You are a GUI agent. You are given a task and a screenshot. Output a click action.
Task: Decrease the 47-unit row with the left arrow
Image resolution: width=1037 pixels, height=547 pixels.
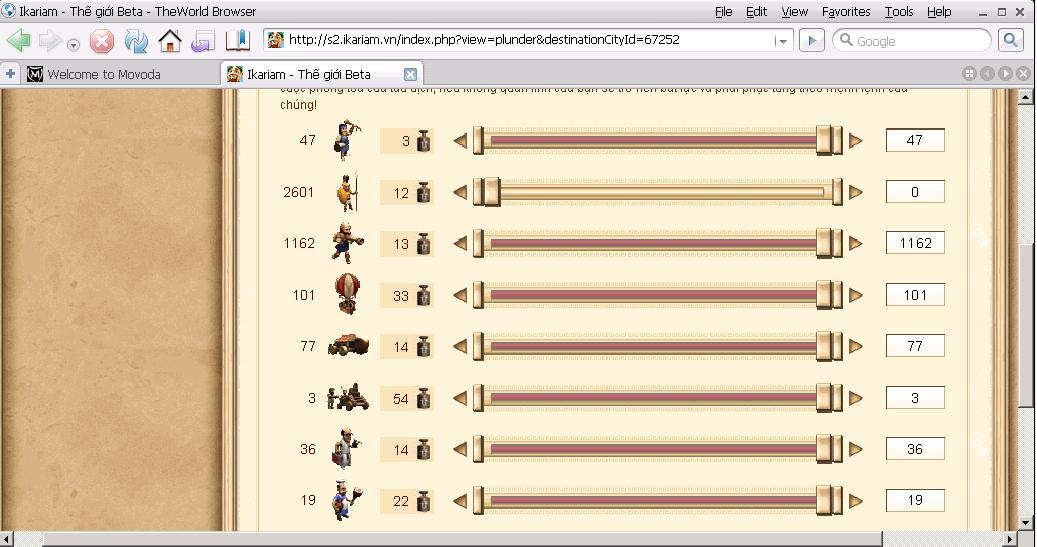click(x=460, y=140)
